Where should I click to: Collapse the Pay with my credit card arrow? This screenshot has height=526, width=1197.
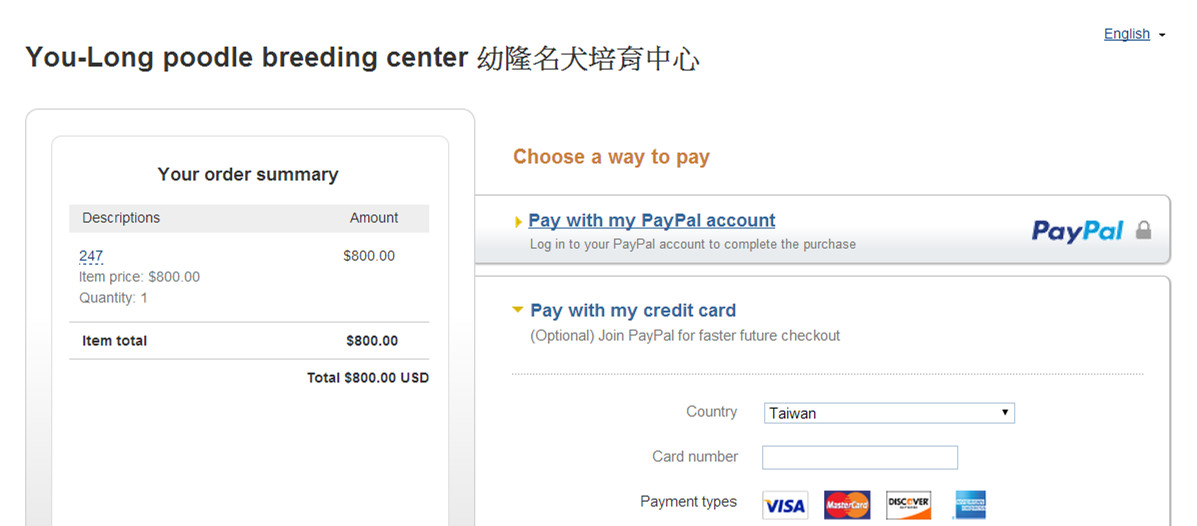pos(518,310)
